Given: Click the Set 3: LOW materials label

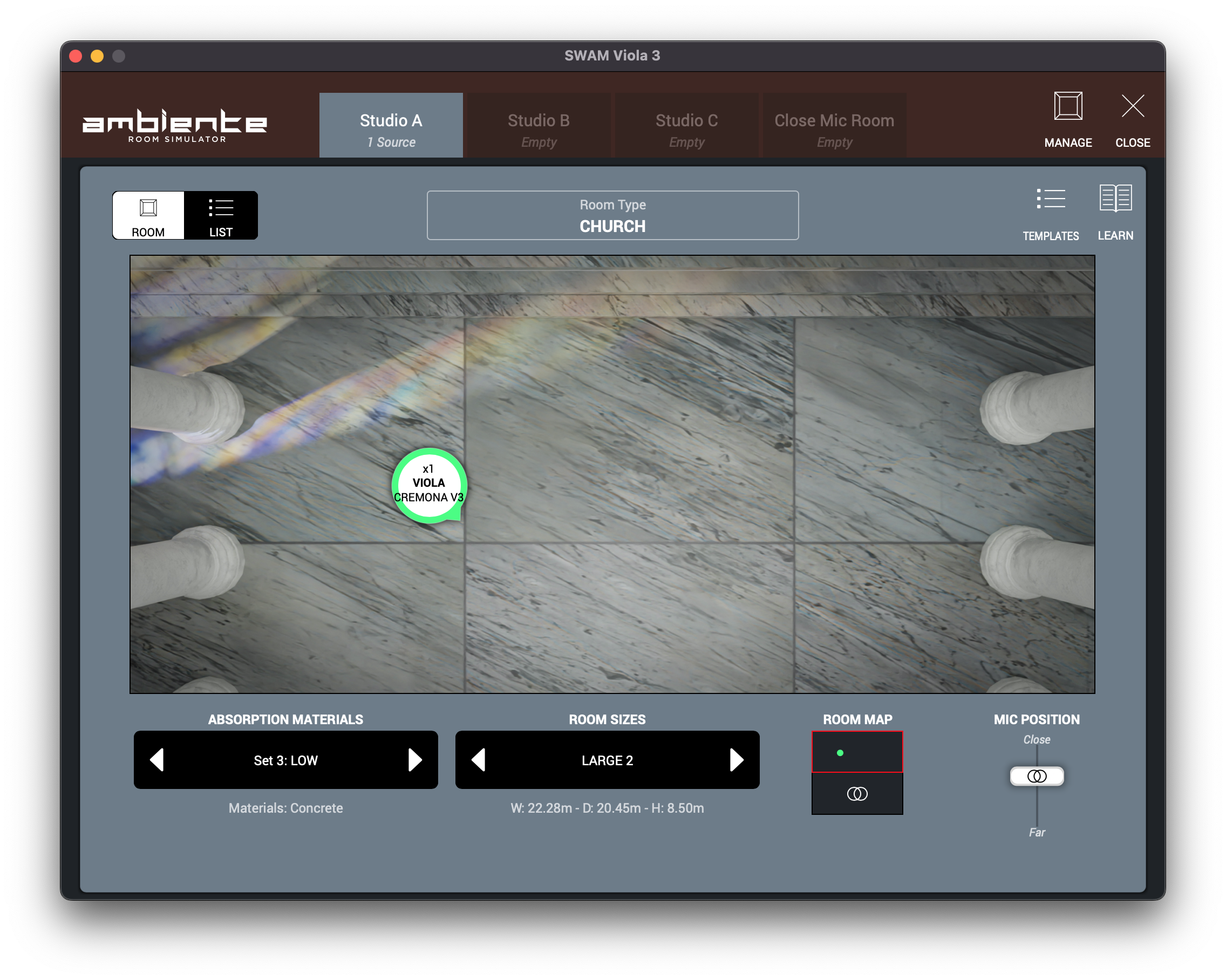Looking at the screenshot, I should point(285,760).
